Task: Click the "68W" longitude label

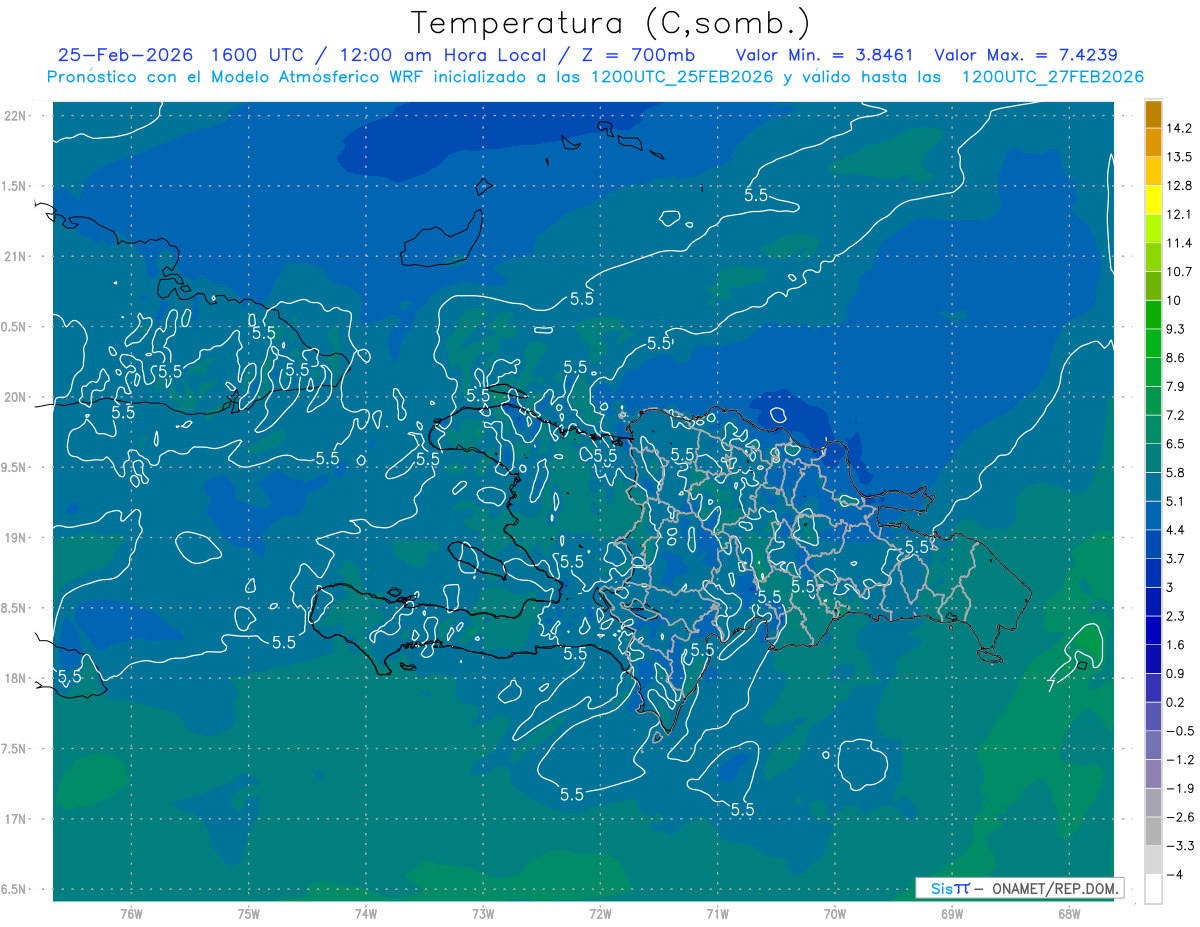Action: tap(1069, 914)
